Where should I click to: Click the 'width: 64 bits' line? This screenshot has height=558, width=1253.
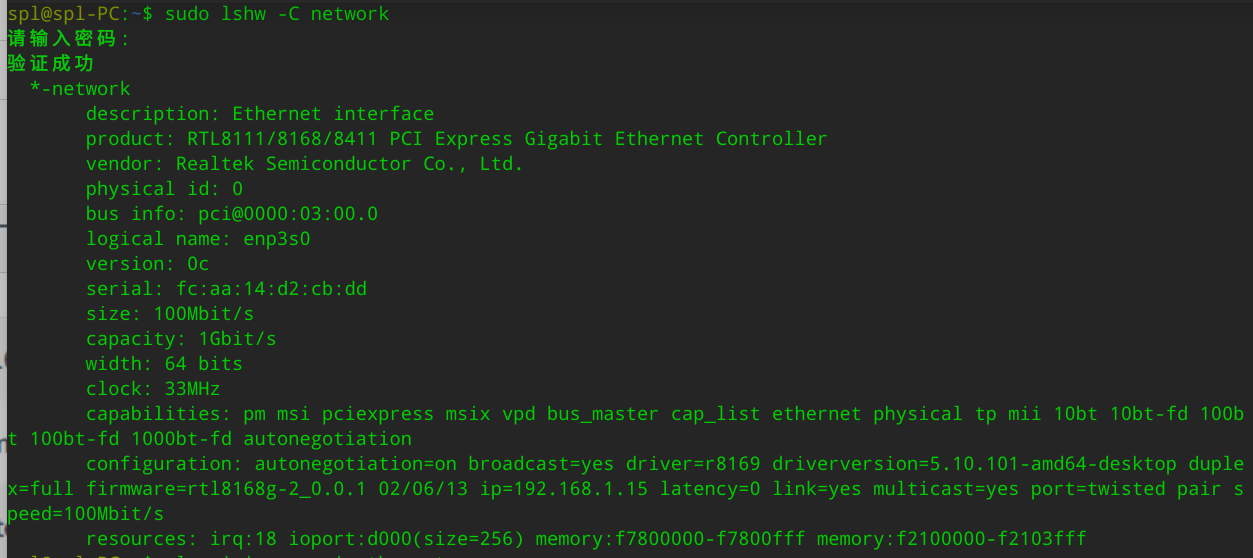[164, 364]
